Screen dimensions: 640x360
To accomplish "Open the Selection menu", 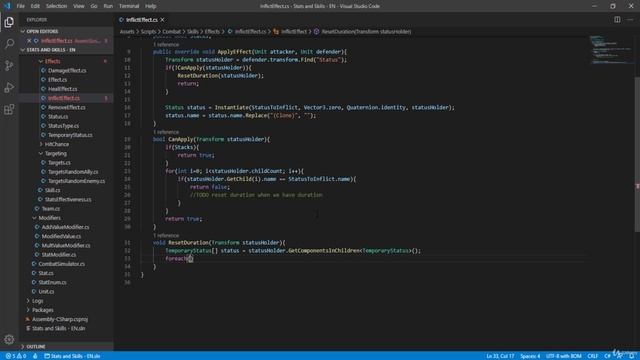I will tap(56, 6).
